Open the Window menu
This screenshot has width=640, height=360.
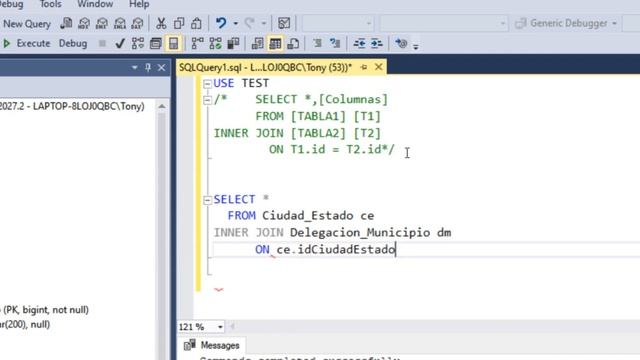tap(95, 4)
